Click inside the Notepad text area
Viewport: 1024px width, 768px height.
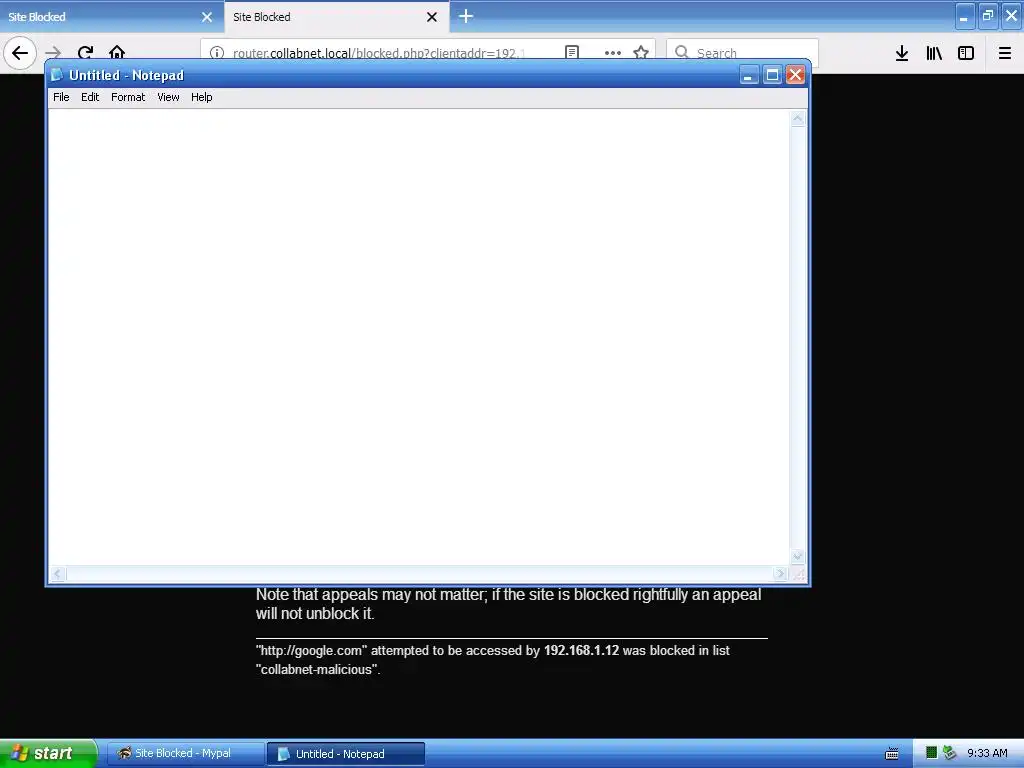(419, 337)
